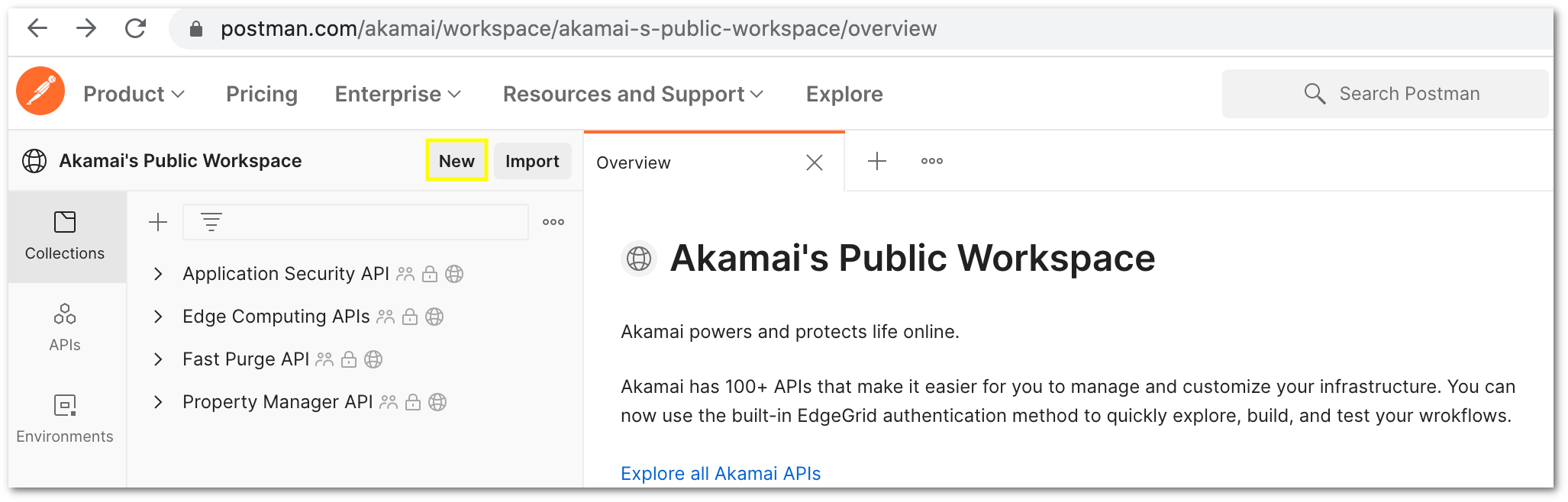Click the Postman logo icon
This screenshot has width=1568, height=502.
[40, 91]
